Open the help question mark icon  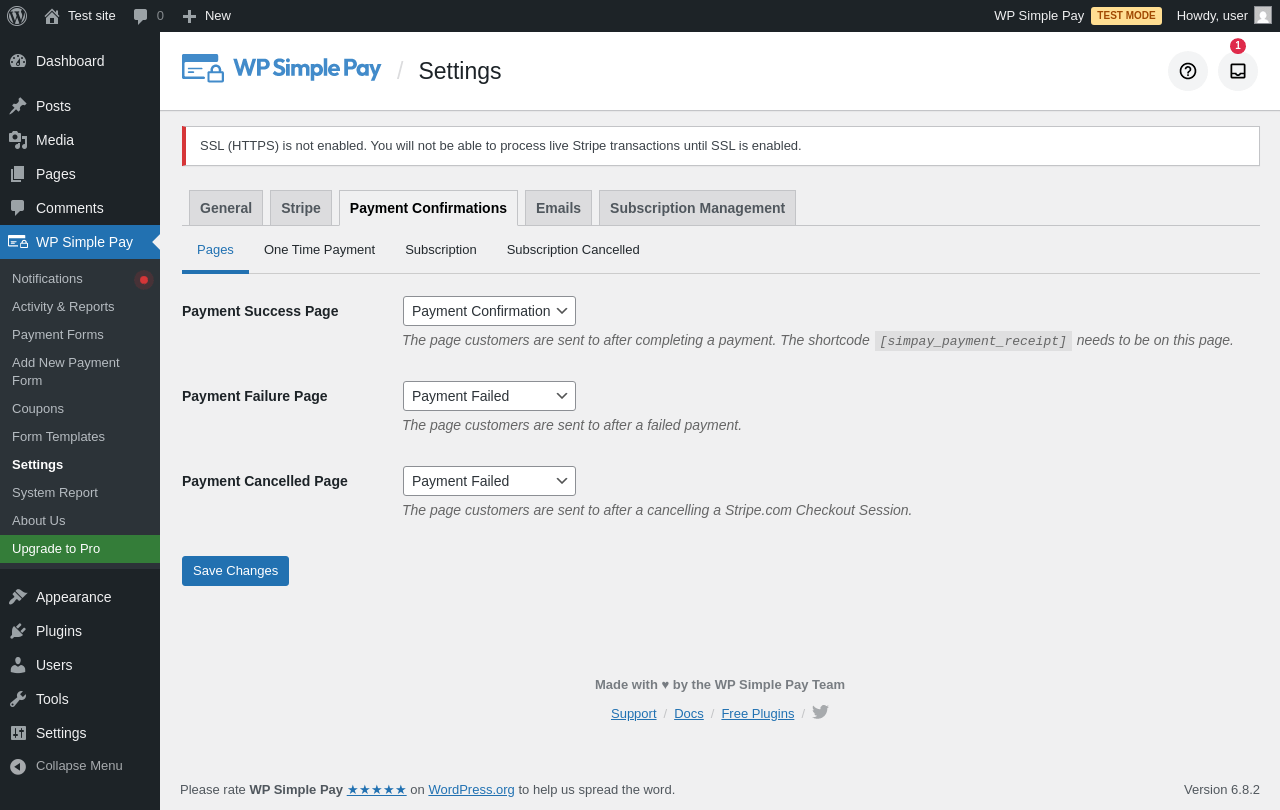pos(1188,71)
